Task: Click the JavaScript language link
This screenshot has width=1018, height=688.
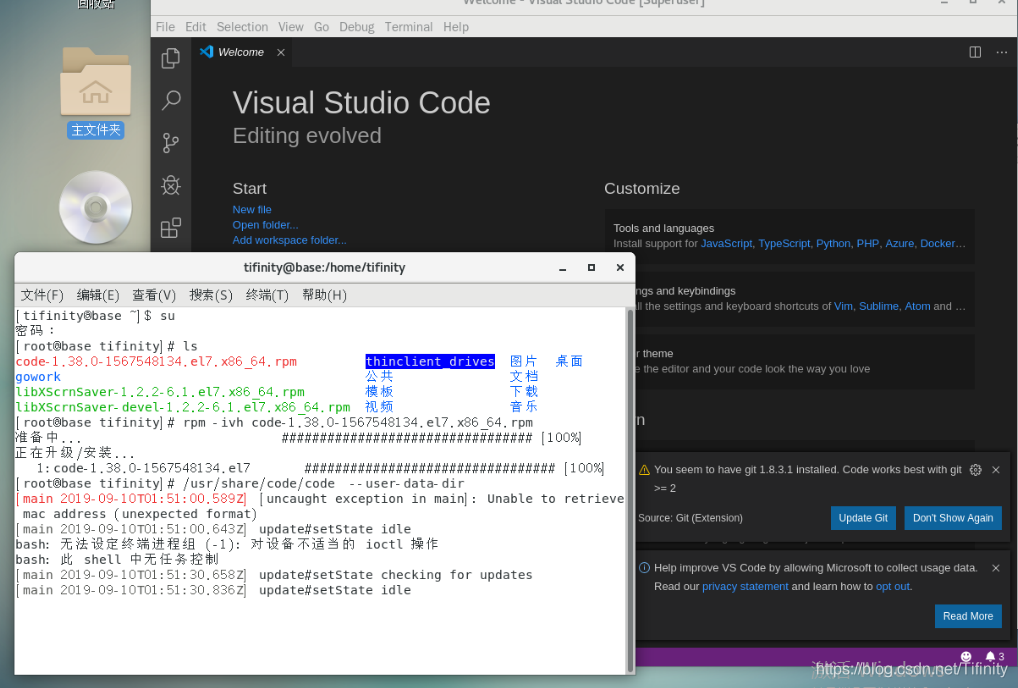Action: coord(726,243)
